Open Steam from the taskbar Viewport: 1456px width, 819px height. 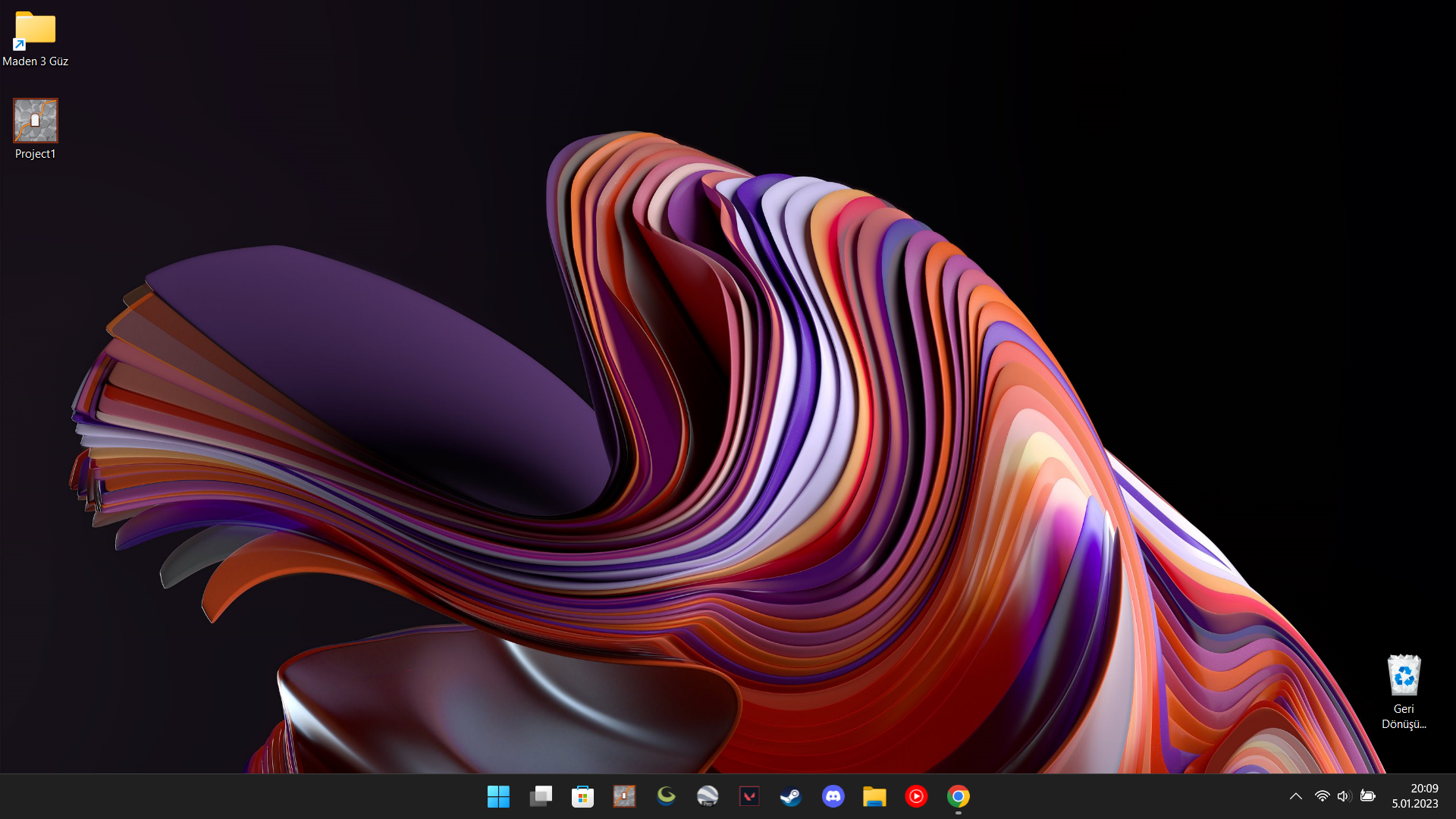tap(791, 796)
